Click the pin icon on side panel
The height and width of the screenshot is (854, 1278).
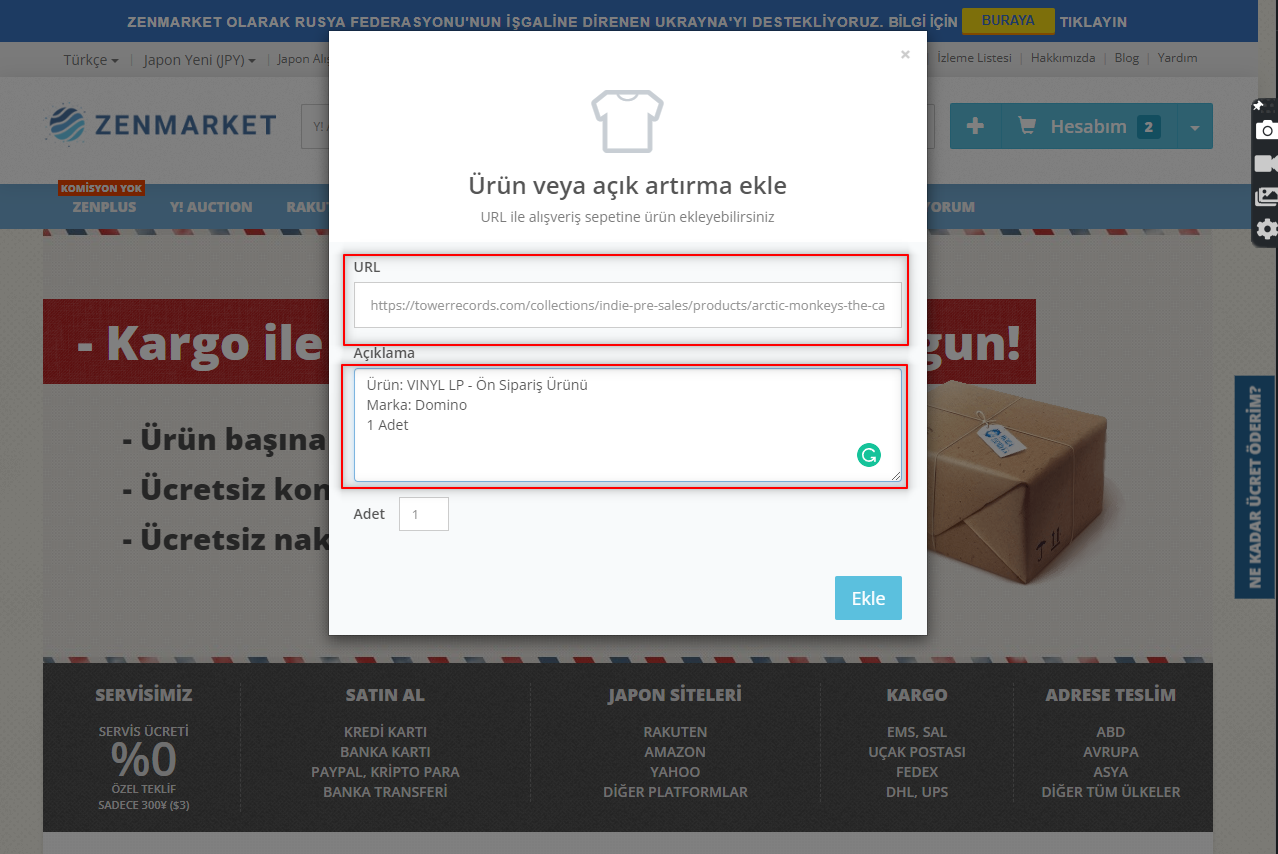point(1258,105)
